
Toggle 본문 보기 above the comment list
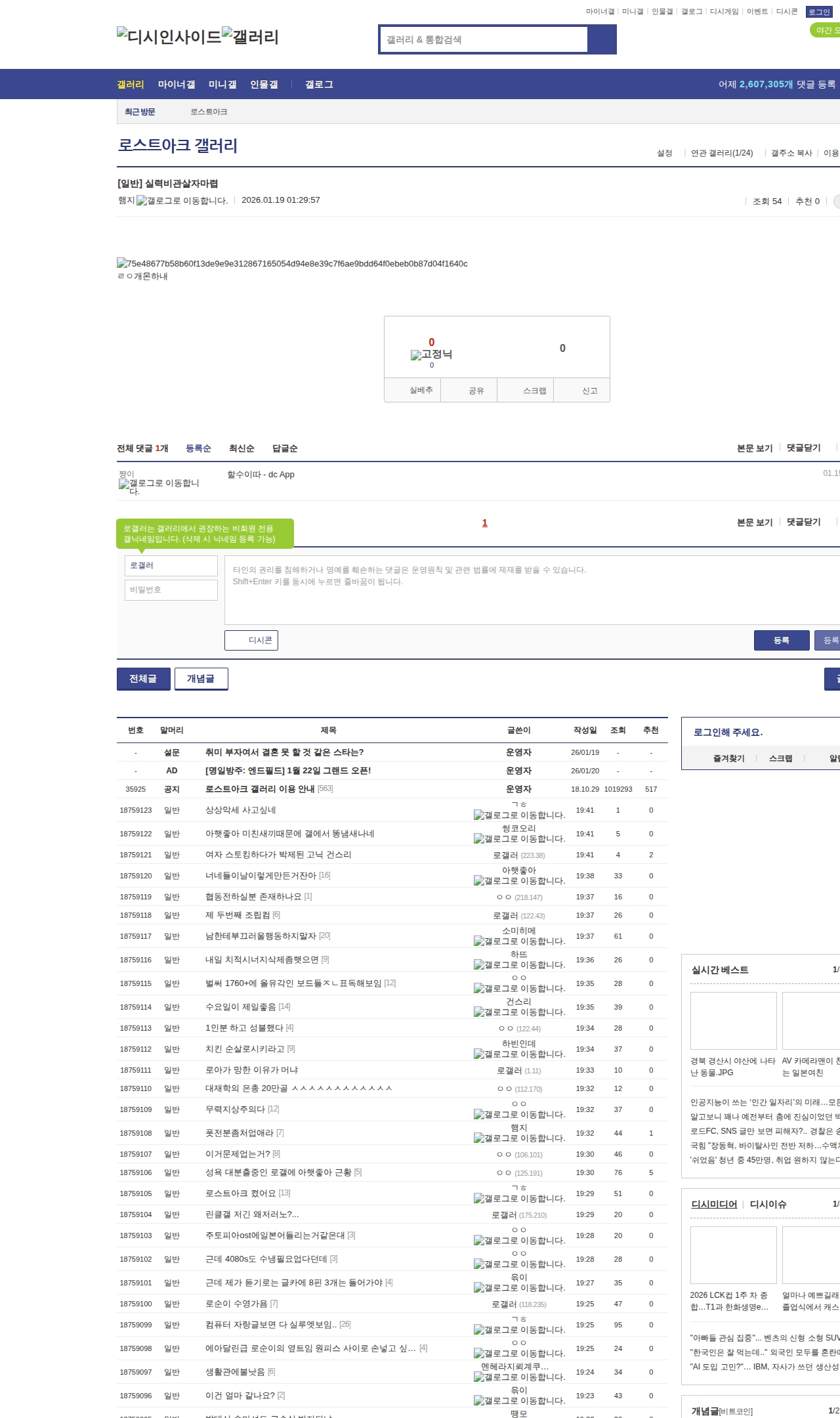coord(754,448)
